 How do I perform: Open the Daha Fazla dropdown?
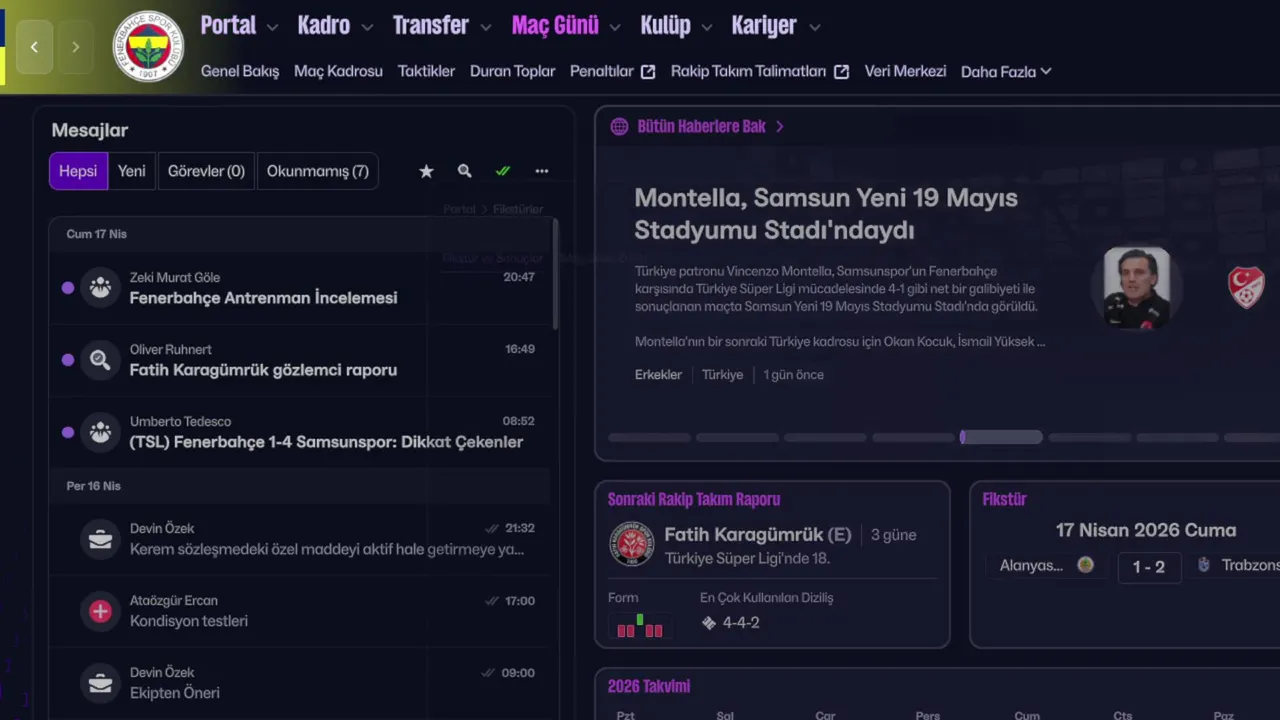(1006, 72)
